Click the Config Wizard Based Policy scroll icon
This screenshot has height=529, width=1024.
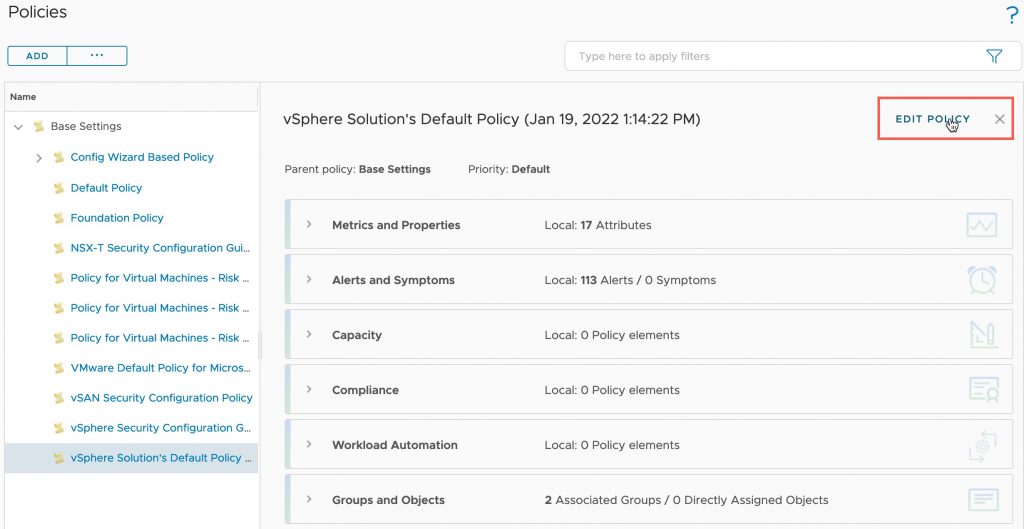point(59,157)
